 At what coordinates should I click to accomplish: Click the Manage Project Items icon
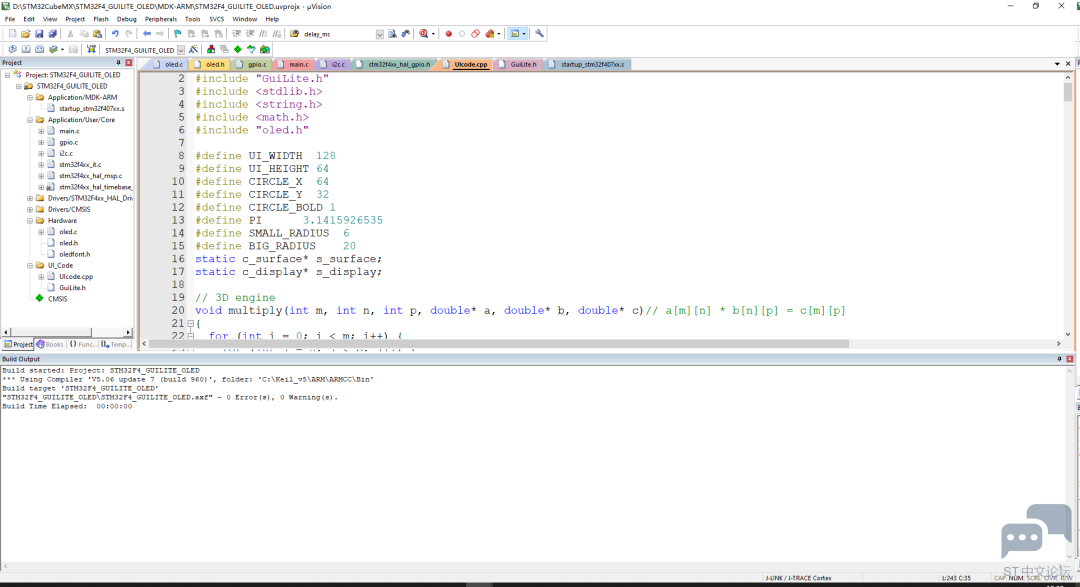tap(211, 50)
